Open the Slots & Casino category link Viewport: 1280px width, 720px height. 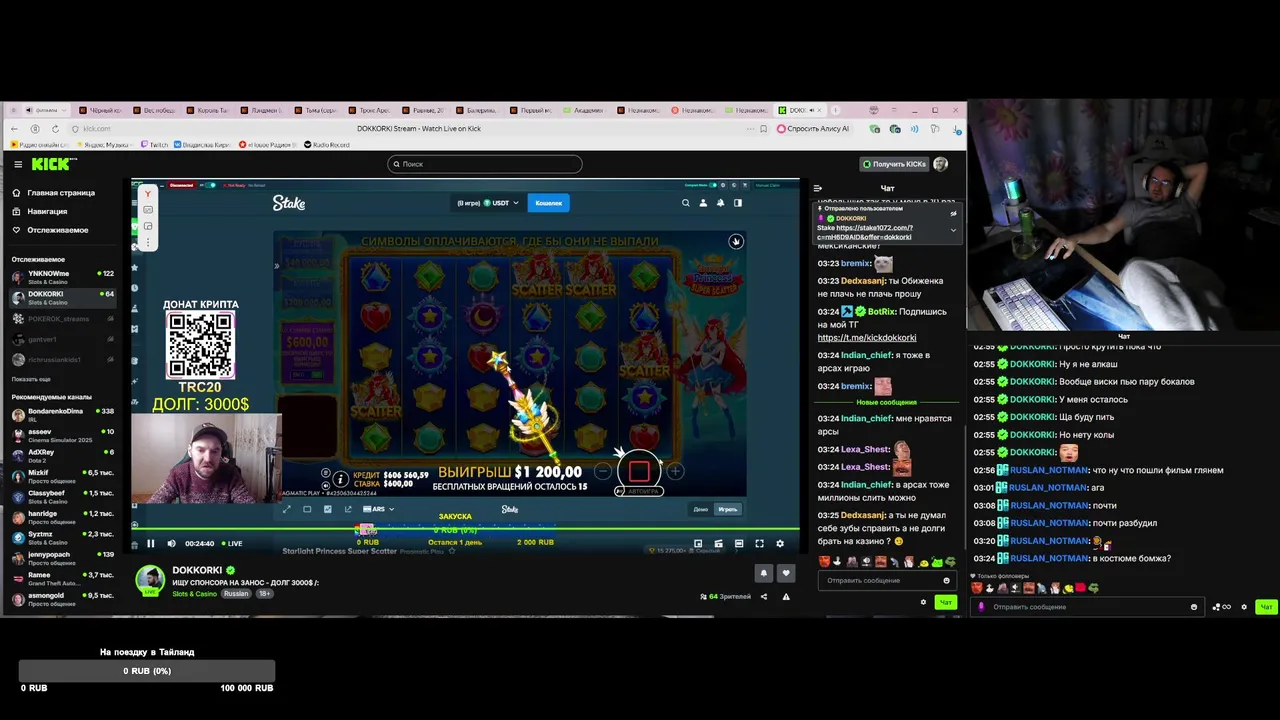[194, 594]
